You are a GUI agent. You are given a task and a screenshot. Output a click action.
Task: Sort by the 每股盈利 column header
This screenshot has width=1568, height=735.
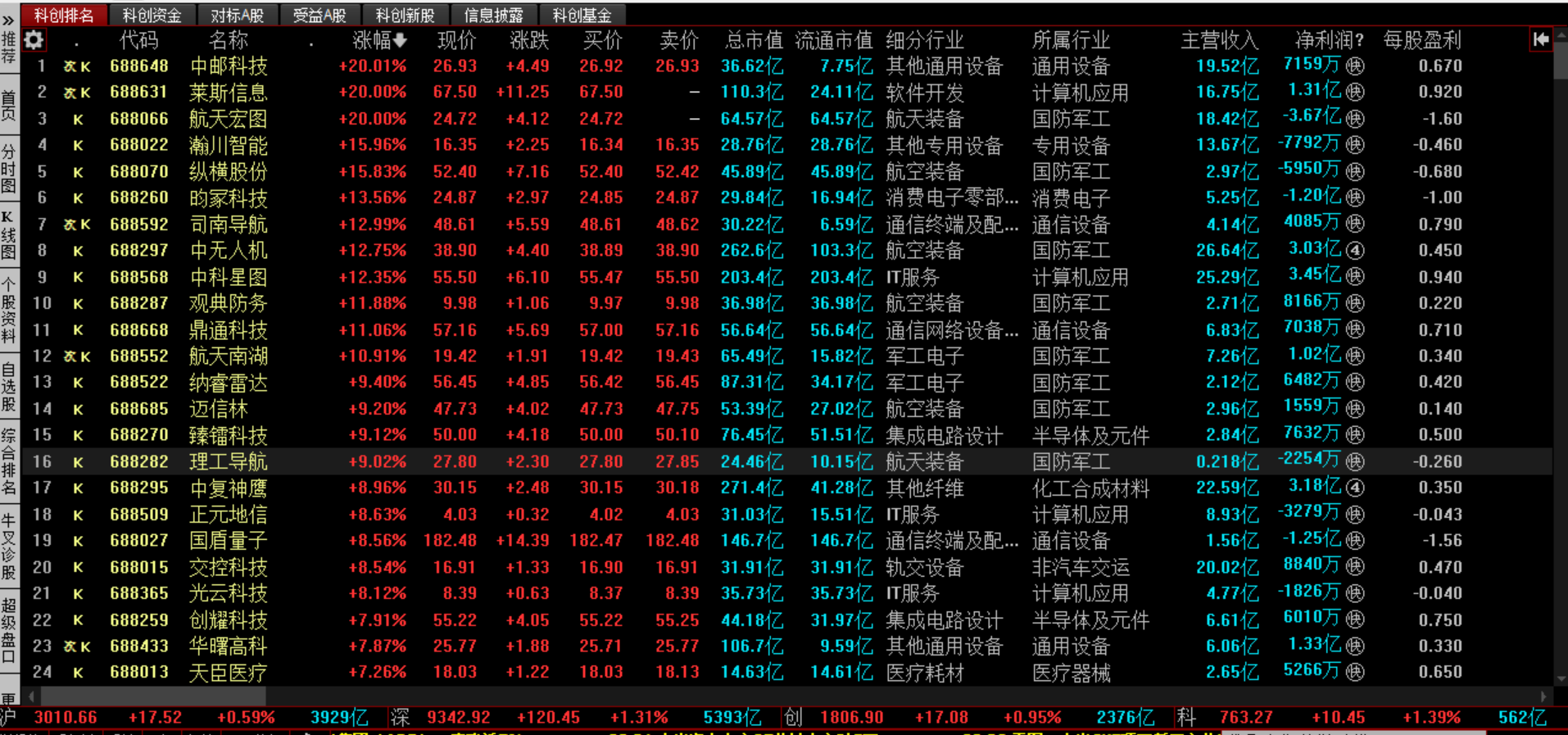click(1422, 39)
